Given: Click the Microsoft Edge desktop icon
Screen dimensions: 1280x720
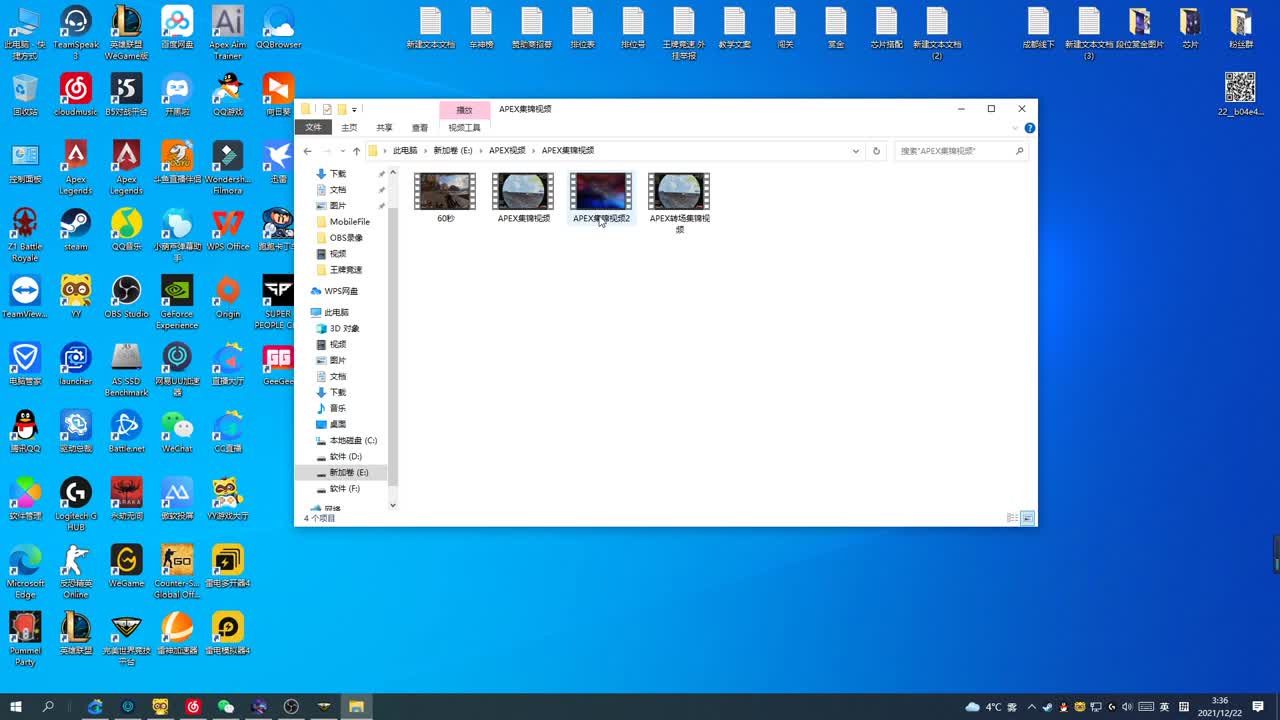Looking at the screenshot, I should pos(25,561).
